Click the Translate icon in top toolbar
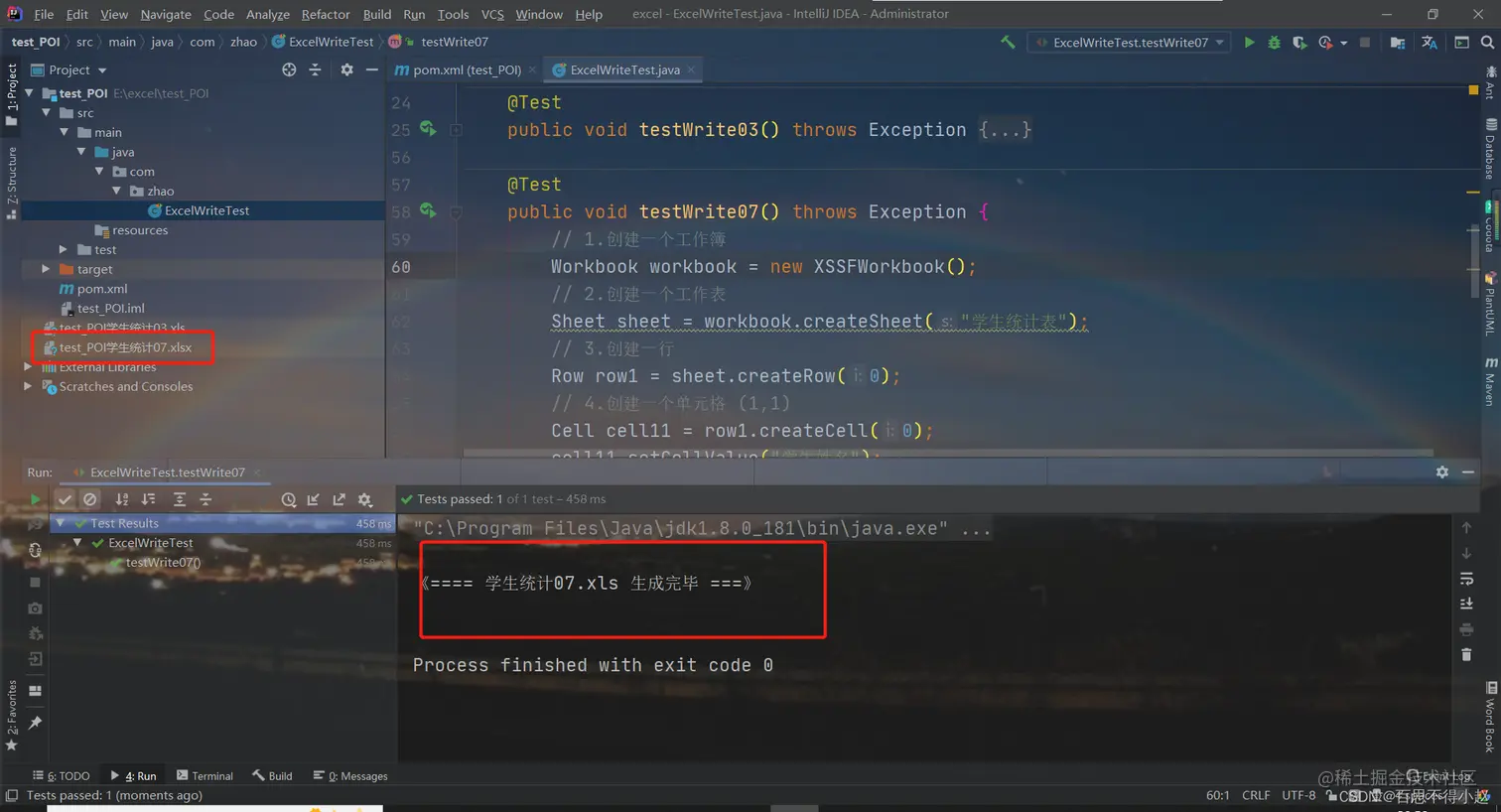 tap(1430, 43)
